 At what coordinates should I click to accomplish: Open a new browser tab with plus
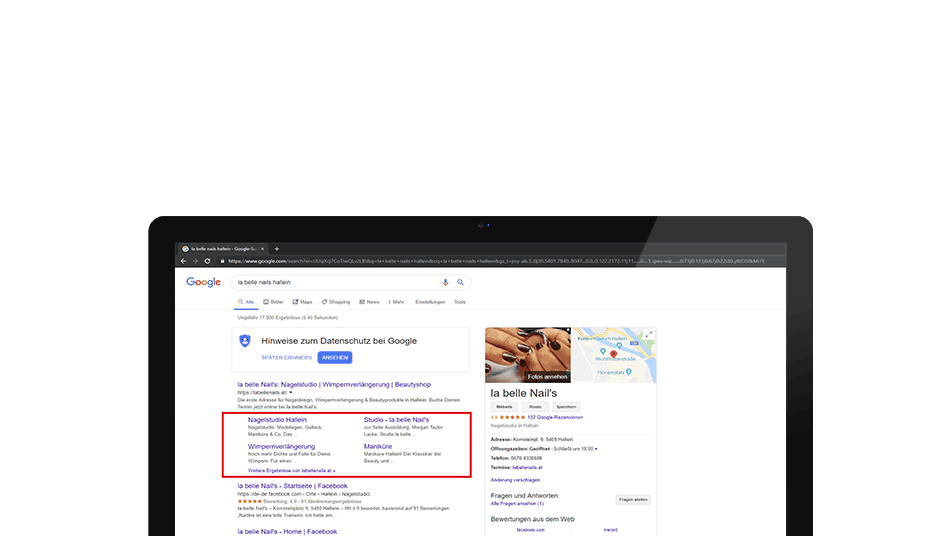(x=277, y=248)
